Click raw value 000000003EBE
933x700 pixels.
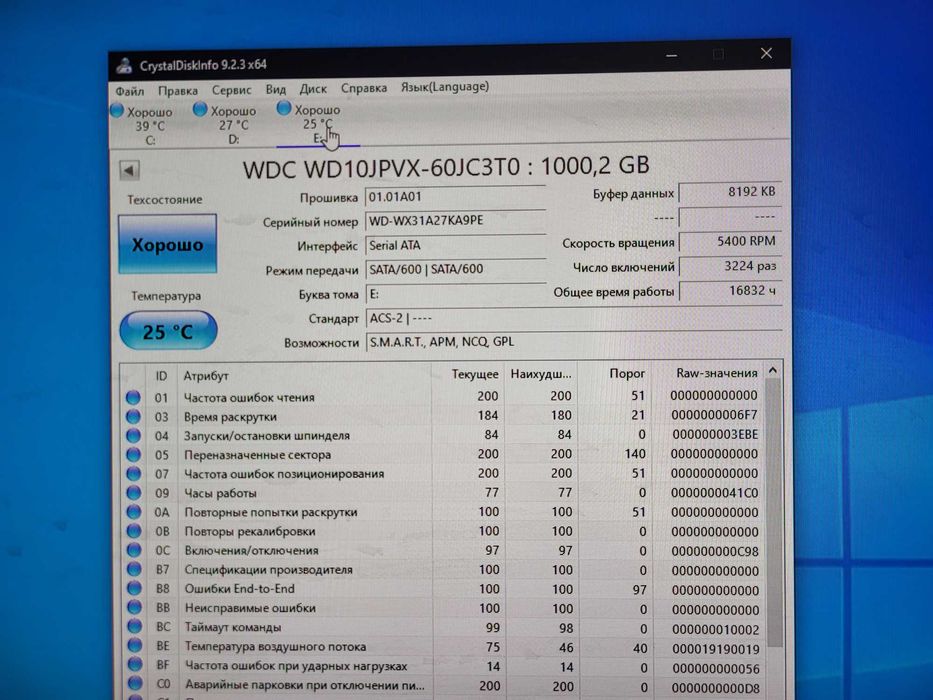[x=715, y=435]
